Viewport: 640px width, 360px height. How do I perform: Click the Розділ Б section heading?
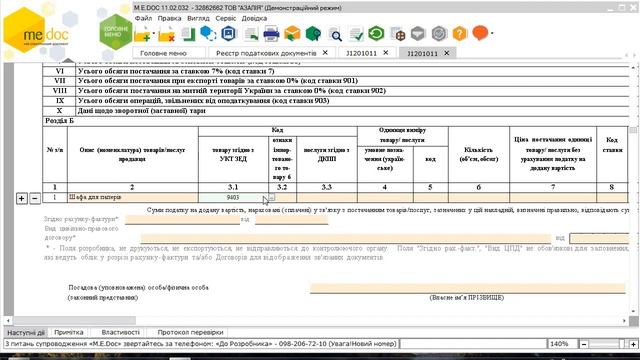tap(60, 121)
